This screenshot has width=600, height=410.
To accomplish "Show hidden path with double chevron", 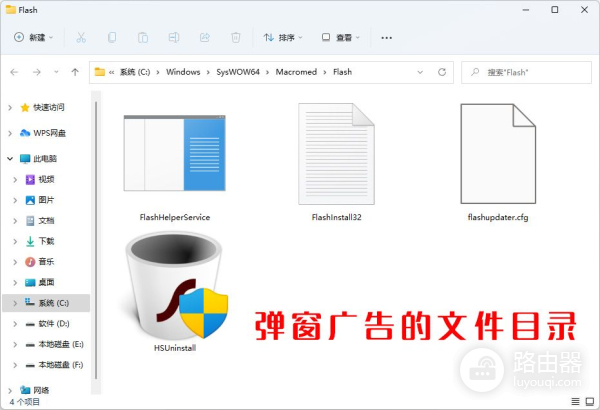I will tap(111, 72).
